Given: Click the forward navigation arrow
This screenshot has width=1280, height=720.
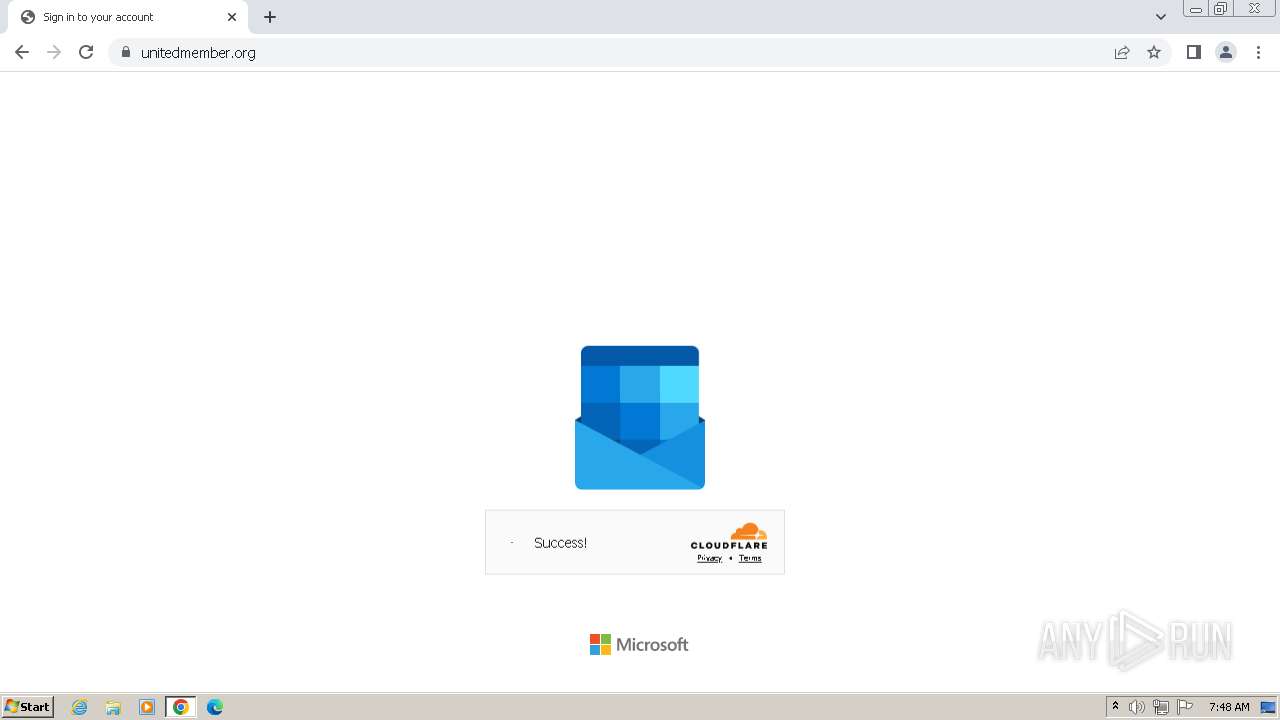Looking at the screenshot, I should [x=54, y=52].
